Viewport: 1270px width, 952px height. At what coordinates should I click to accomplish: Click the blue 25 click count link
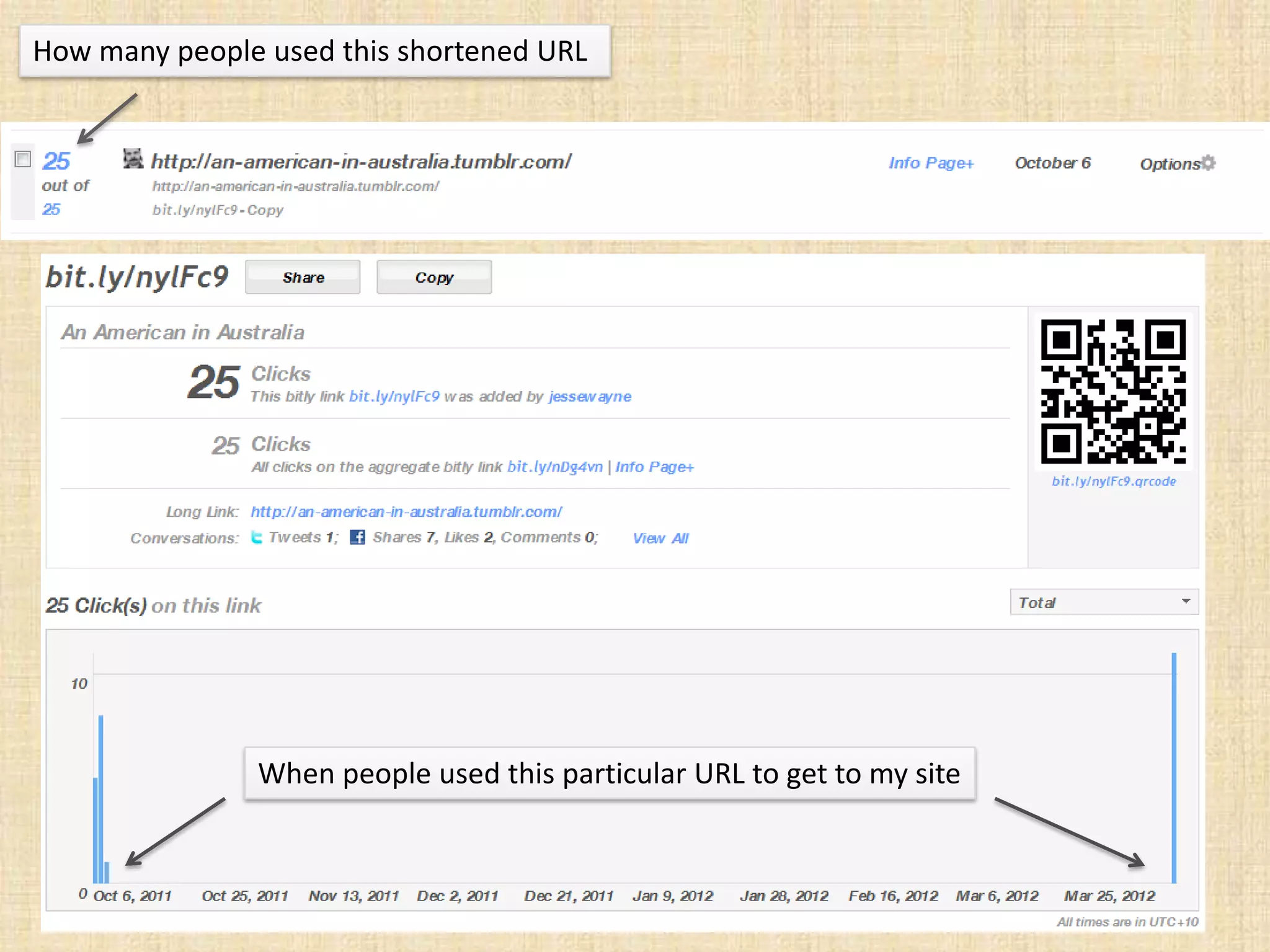pos(56,161)
